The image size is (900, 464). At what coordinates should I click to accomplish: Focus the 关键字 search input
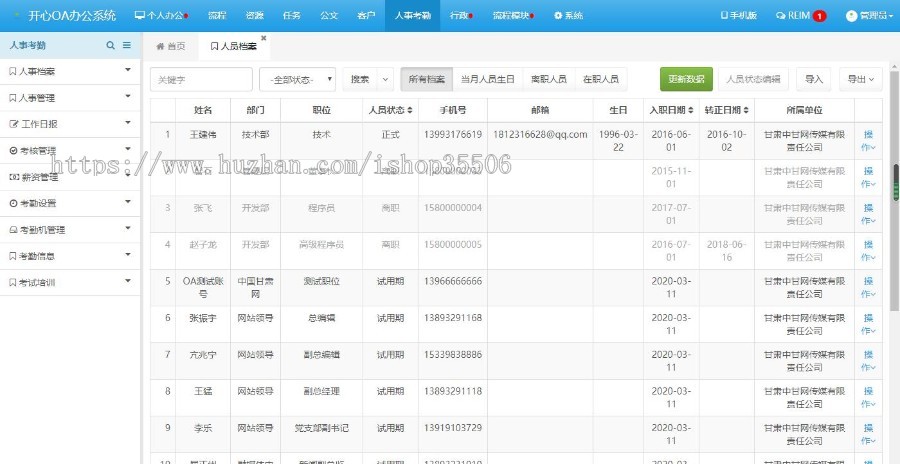click(201, 79)
